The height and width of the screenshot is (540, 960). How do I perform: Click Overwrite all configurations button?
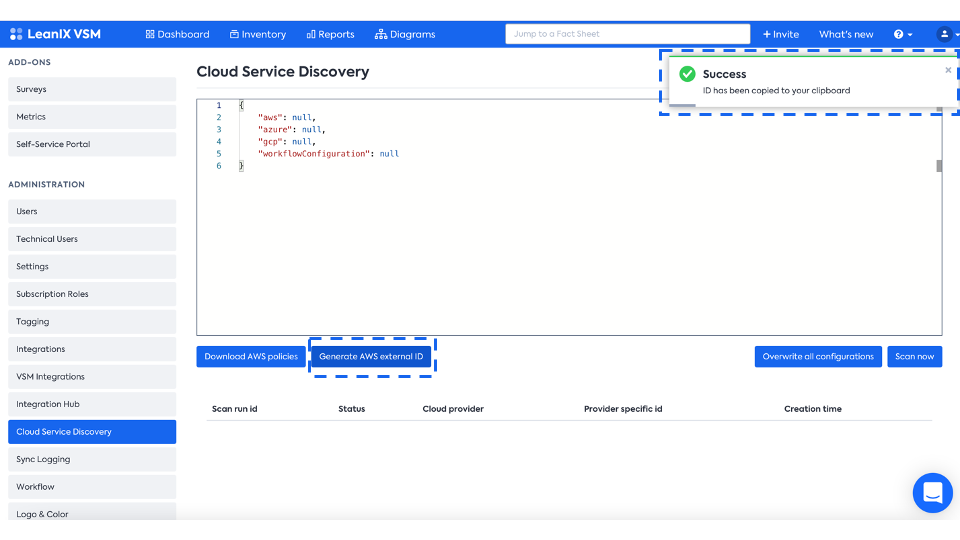click(818, 356)
